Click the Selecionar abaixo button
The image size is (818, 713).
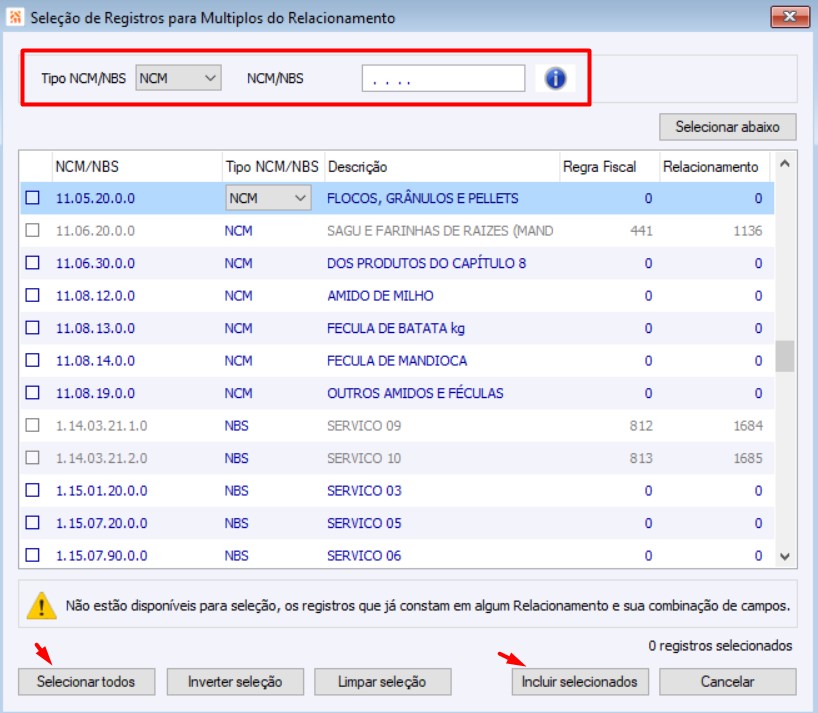click(x=727, y=127)
